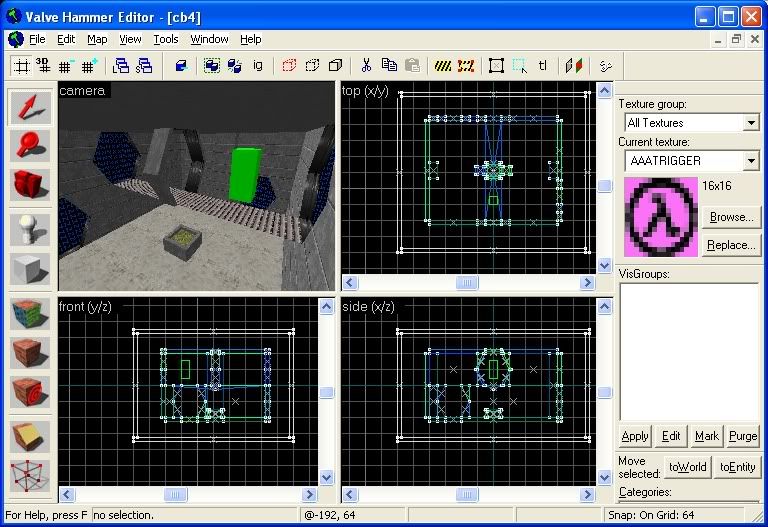The width and height of the screenshot is (768, 527).
Task: Click the Browse... texture button
Action: [731, 216]
